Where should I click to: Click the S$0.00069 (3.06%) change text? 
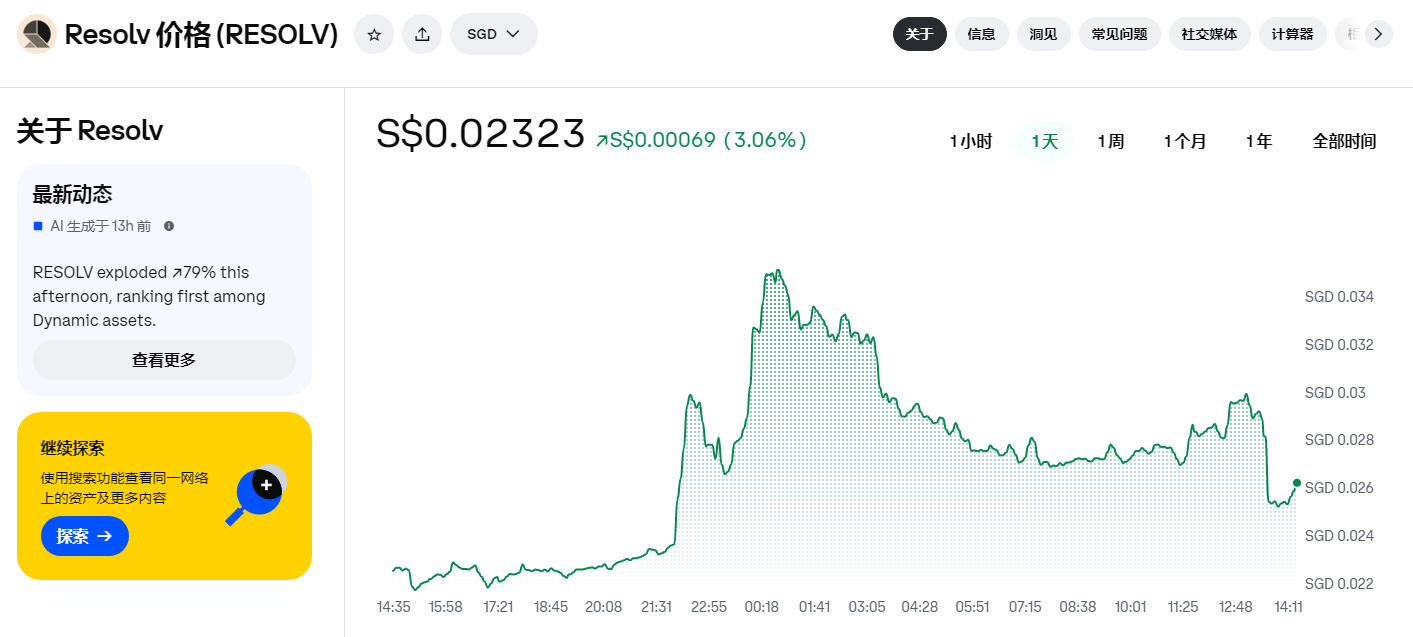pyautogui.click(x=701, y=140)
